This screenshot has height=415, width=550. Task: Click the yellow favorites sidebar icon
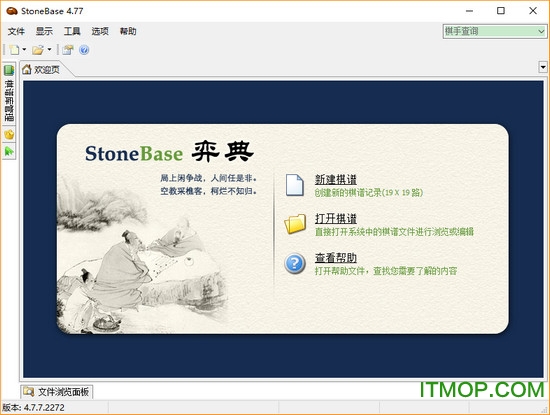pyautogui.click(x=9, y=134)
